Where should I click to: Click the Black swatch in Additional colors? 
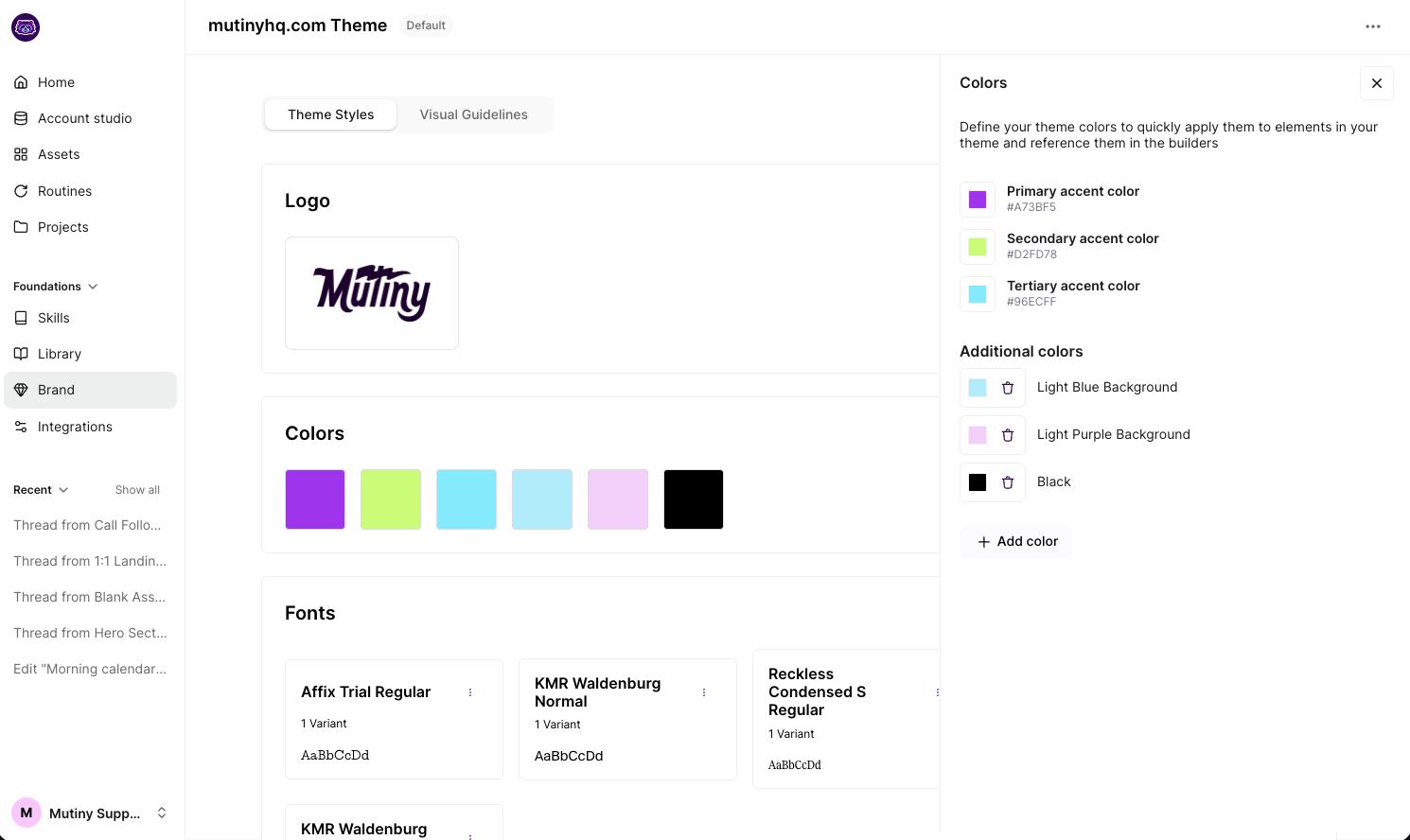pyautogui.click(x=978, y=482)
